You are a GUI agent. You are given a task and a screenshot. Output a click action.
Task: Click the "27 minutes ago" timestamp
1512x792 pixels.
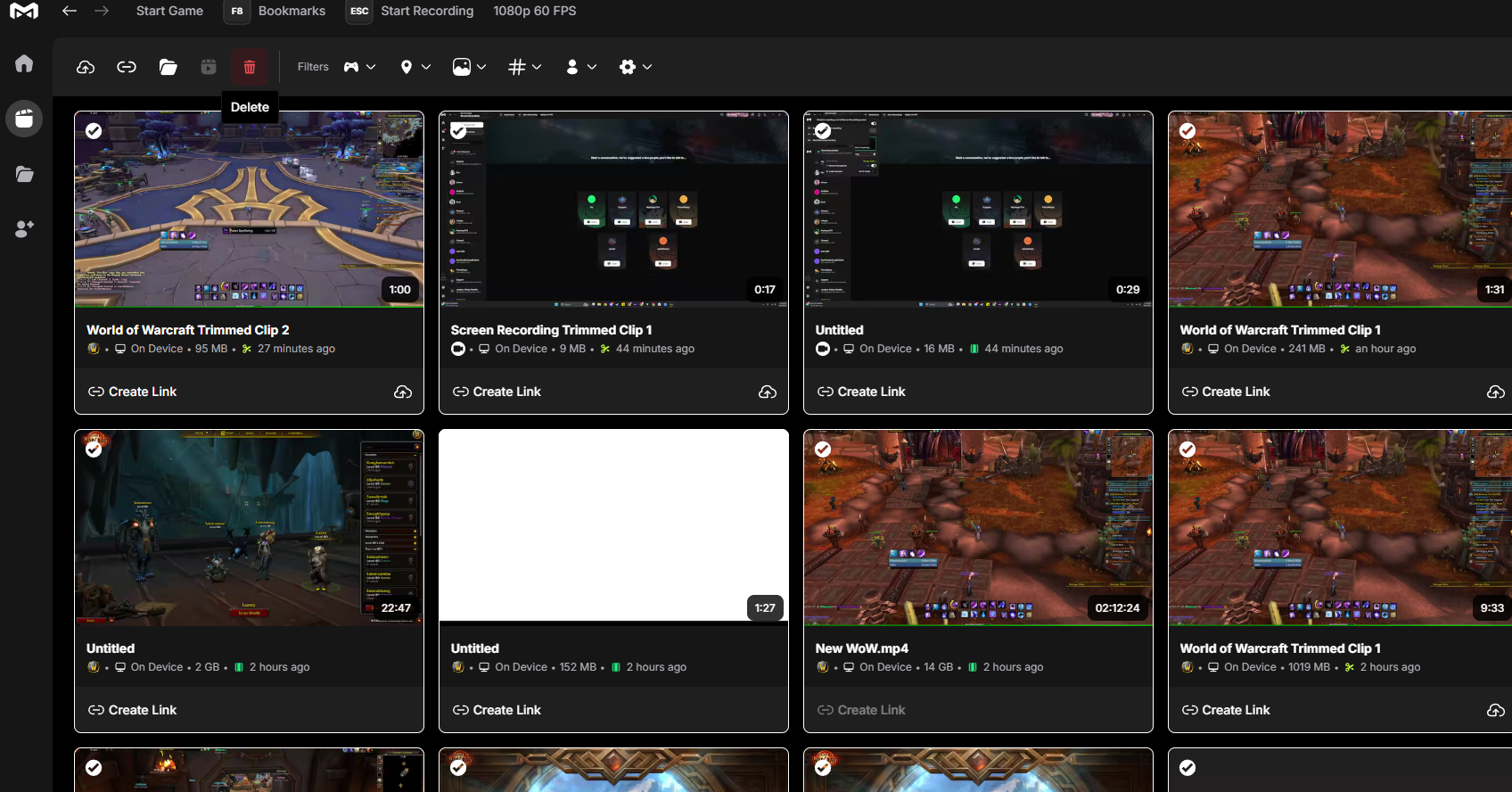(x=296, y=349)
